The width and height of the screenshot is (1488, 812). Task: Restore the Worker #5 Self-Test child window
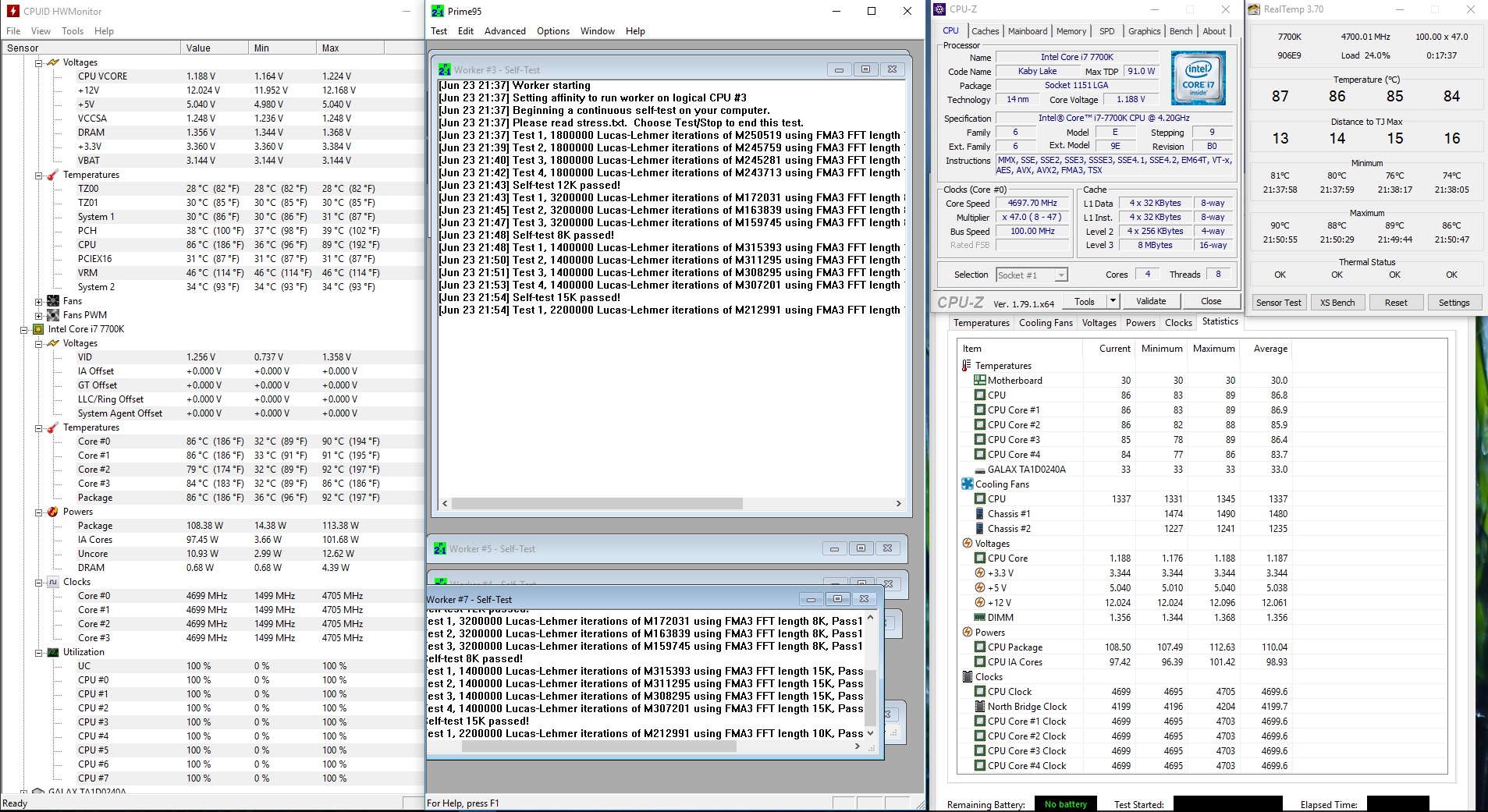click(861, 548)
